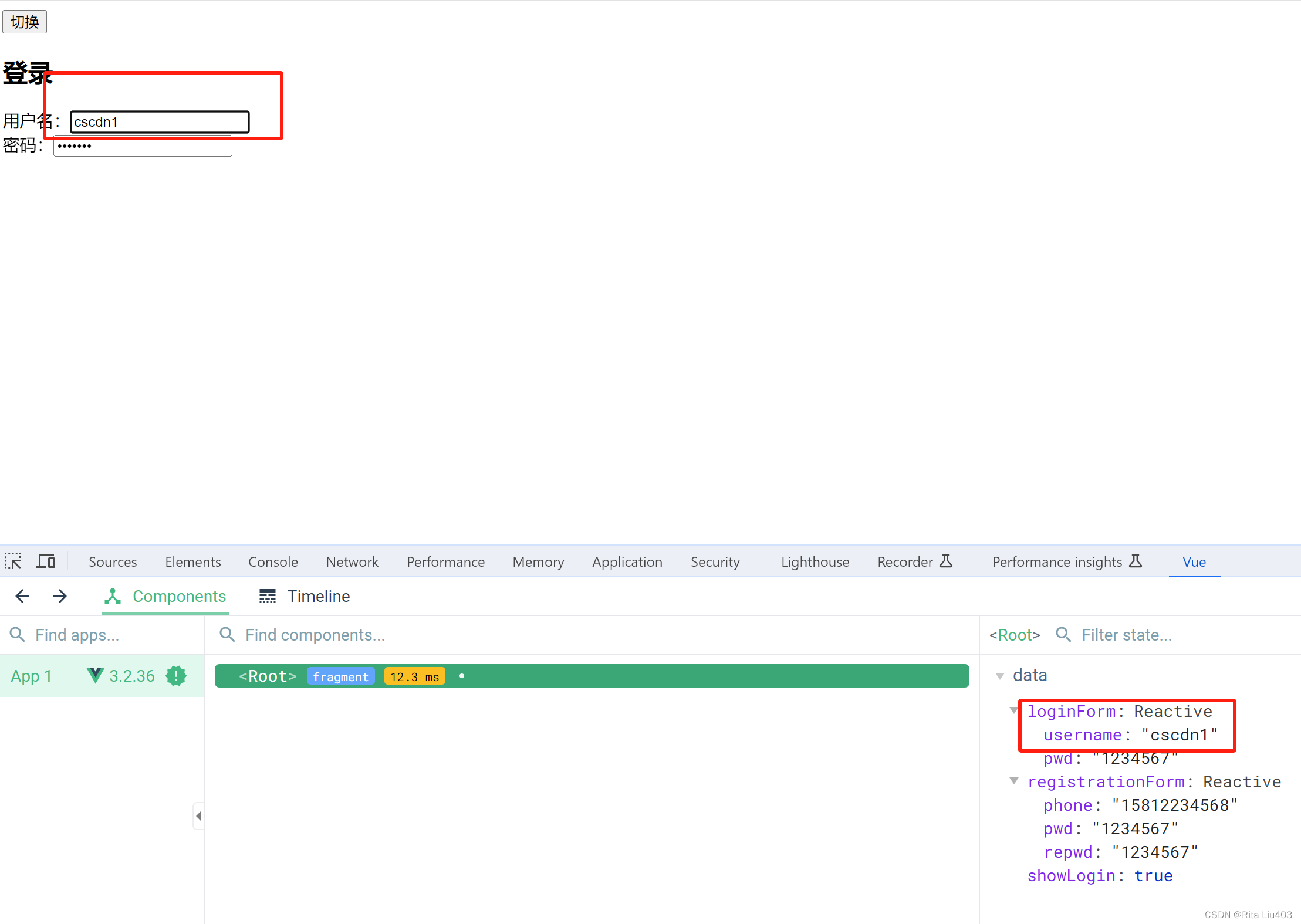This screenshot has height=924, width=1301.
Task: Collapse the components tree sidebar with the arrow toggle
Action: (198, 815)
